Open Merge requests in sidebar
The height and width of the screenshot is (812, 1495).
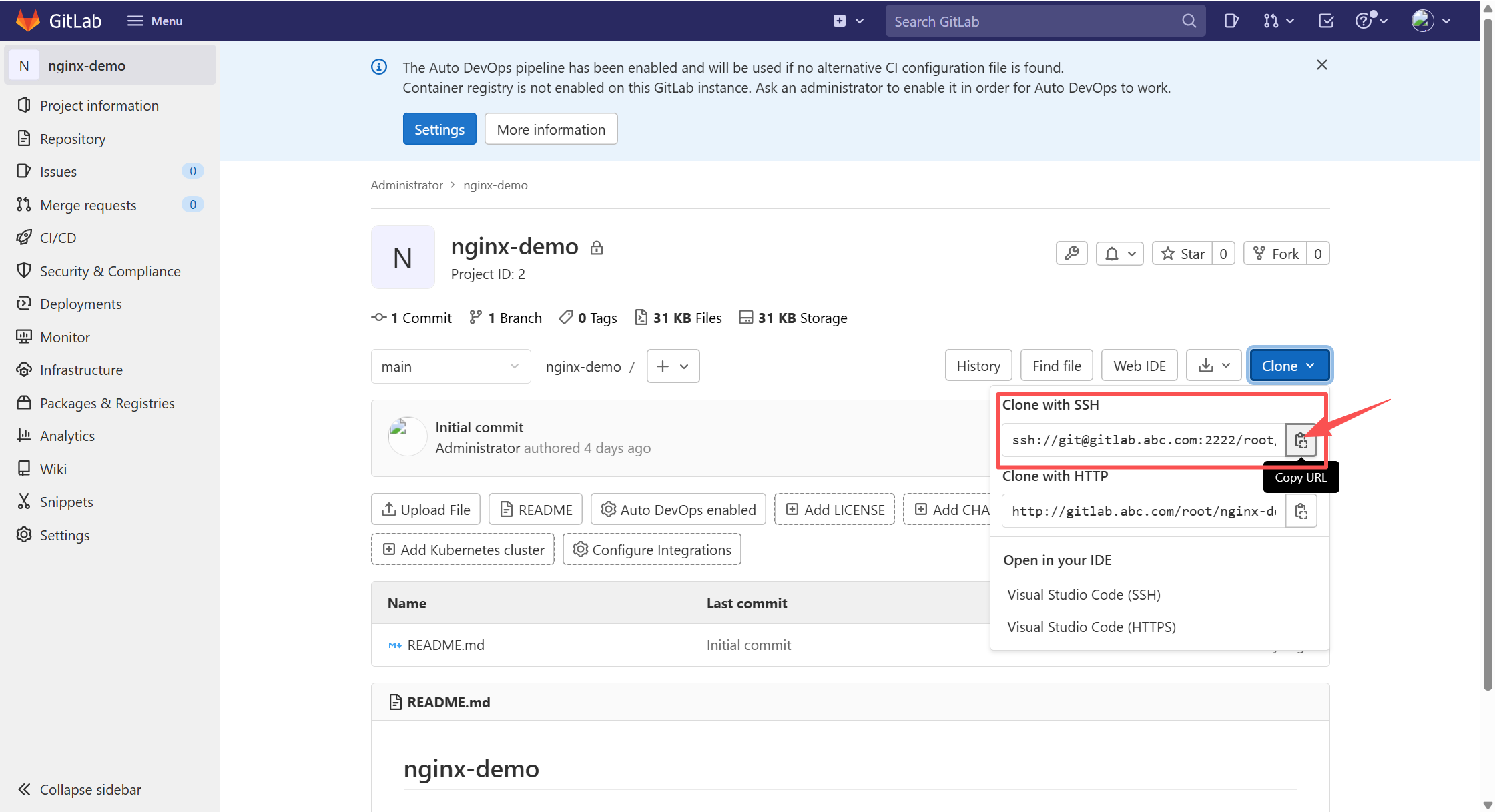(x=88, y=205)
